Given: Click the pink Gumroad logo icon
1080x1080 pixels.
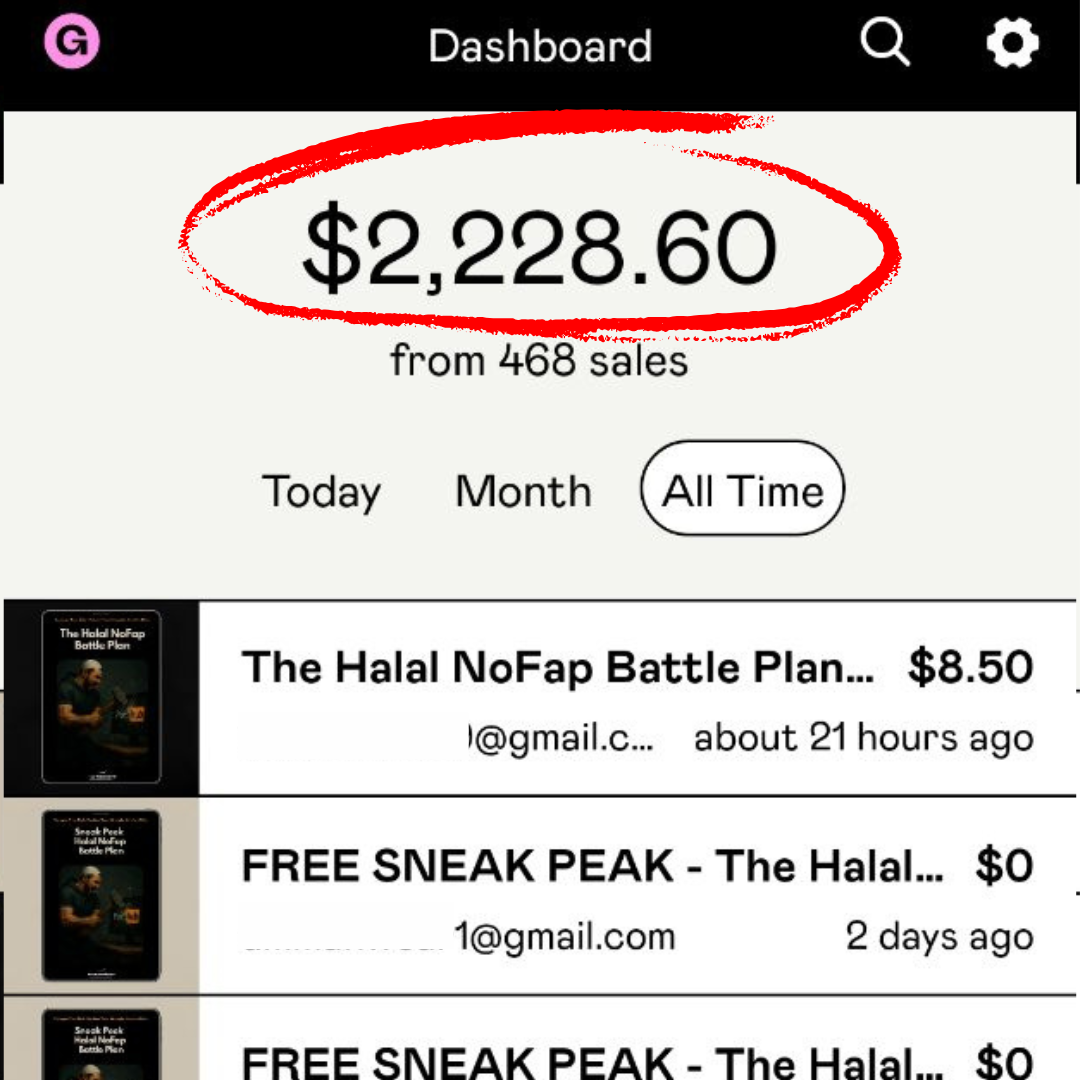Looking at the screenshot, I should point(72,43).
